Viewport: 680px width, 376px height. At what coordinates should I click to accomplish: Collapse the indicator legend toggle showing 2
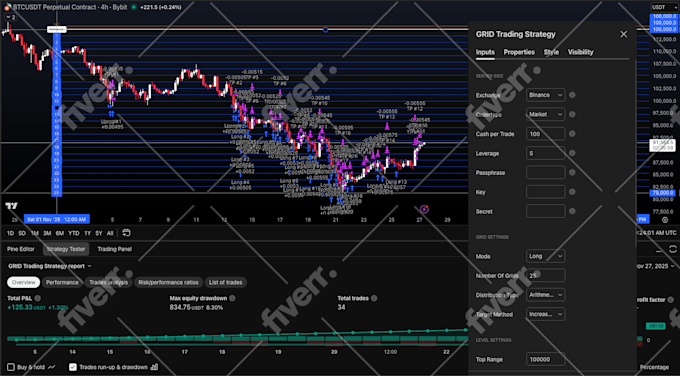[x=10, y=17]
